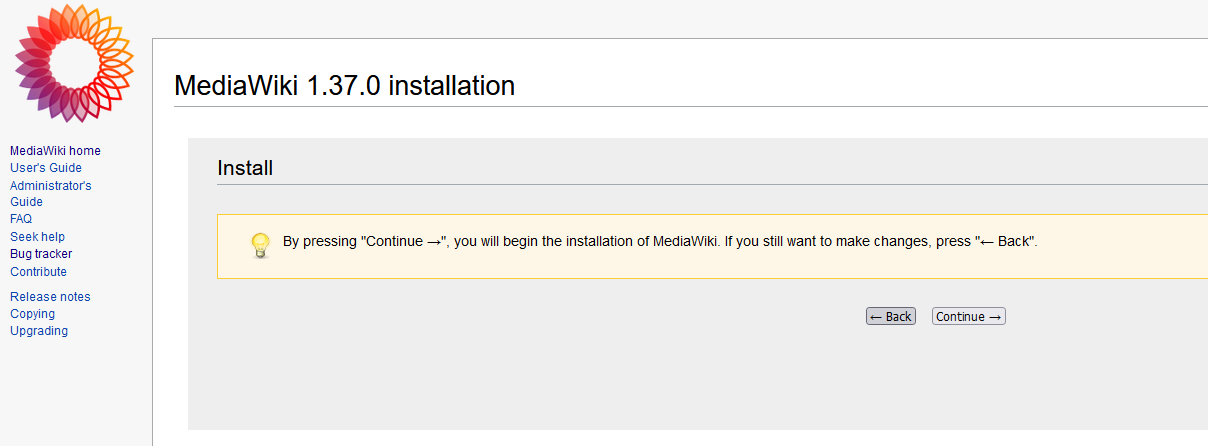Visit the Contribute link
The width and height of the screenshot is (1208, 446).
click(38, 272)
